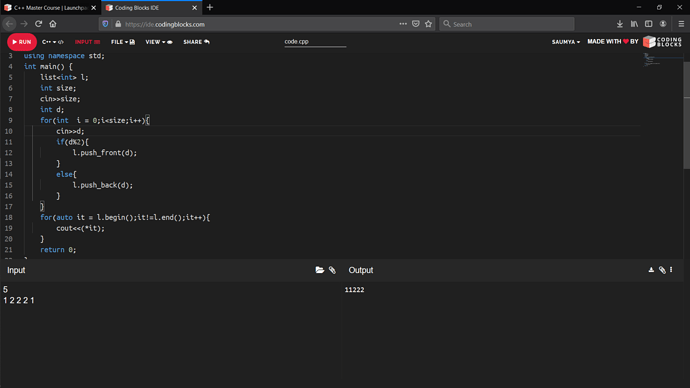Open Output panel more options menu
Viewport: 690px width, 388px height.
coord(671,269)
